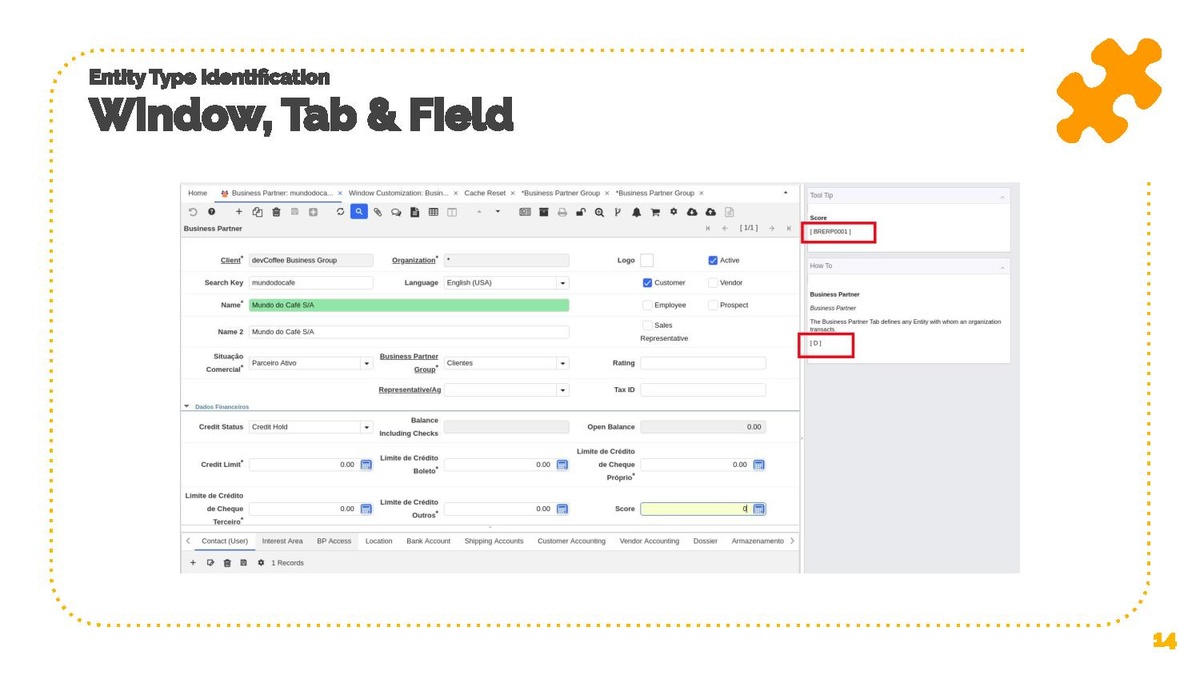Enable the Vendor checkbox
Viewport: 1200px width, 675px height.
[713, 283]
